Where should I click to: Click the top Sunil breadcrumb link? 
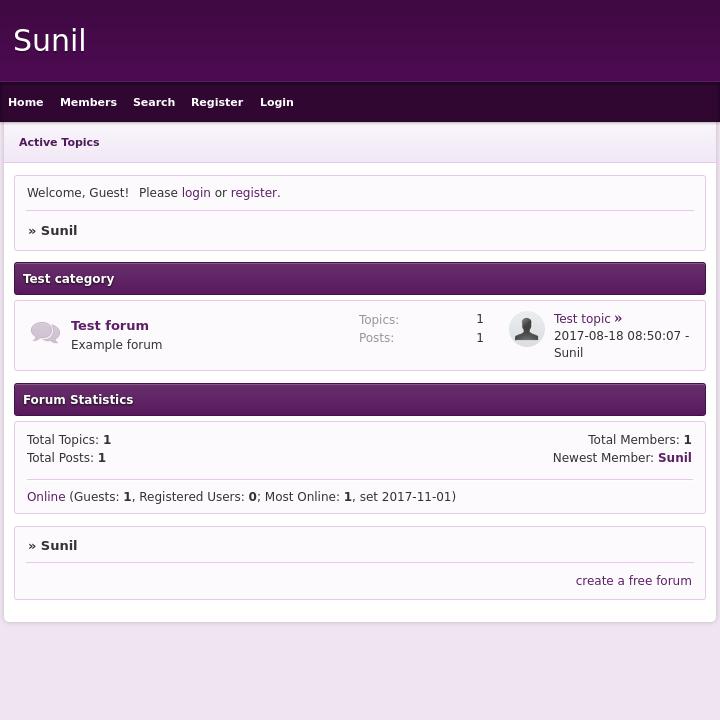pos(59,231)
